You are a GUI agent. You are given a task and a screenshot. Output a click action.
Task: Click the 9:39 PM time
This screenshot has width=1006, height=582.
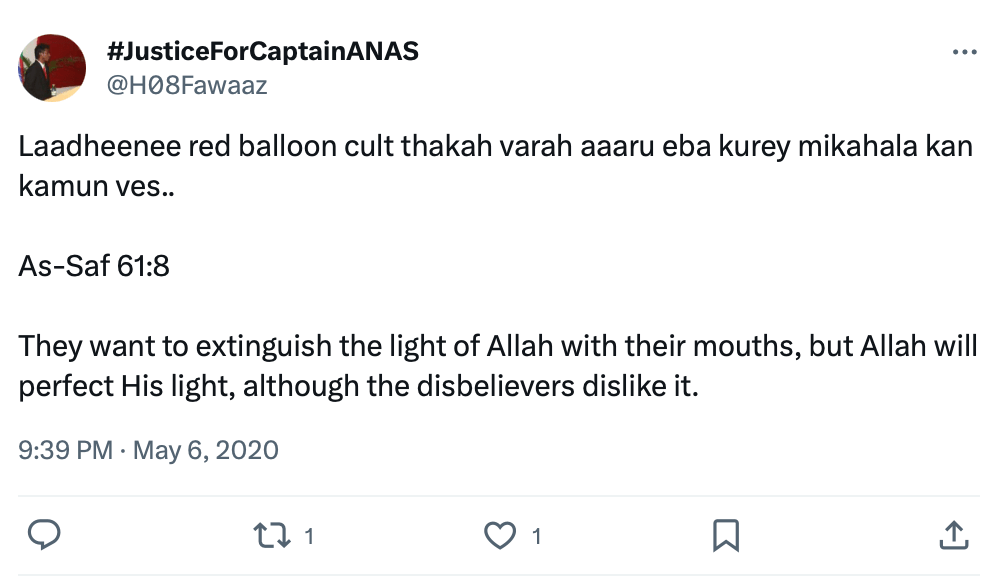65,450
